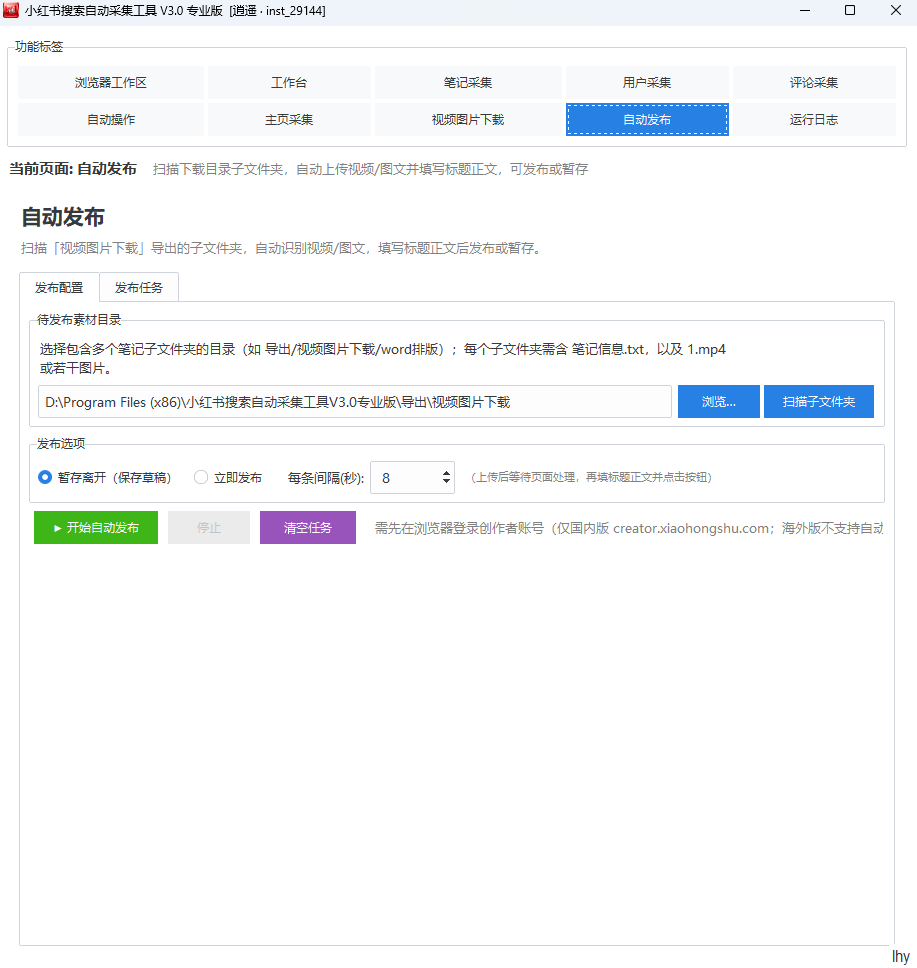Switch to the 发布任务 sub-tab
The image size is (917, 968).
point(139,288)
